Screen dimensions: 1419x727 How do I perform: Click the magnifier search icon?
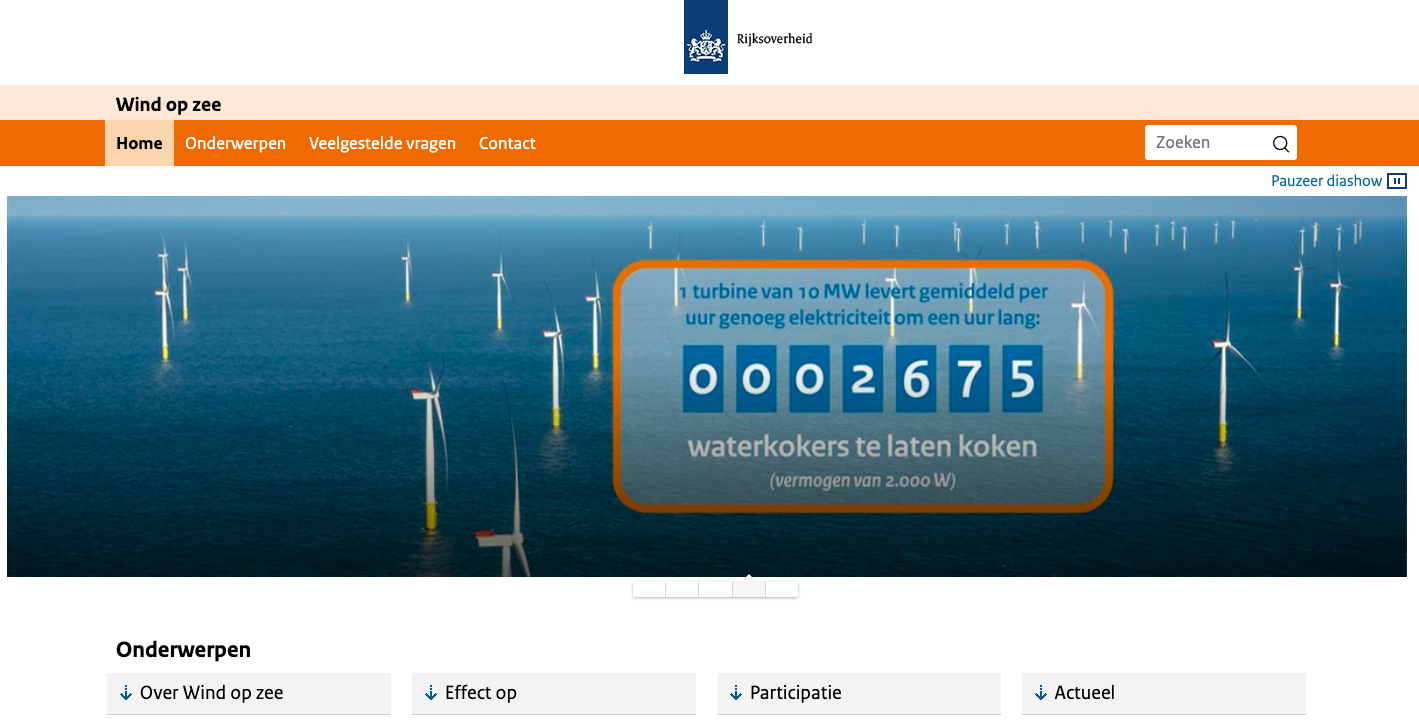coord(1281,144)
